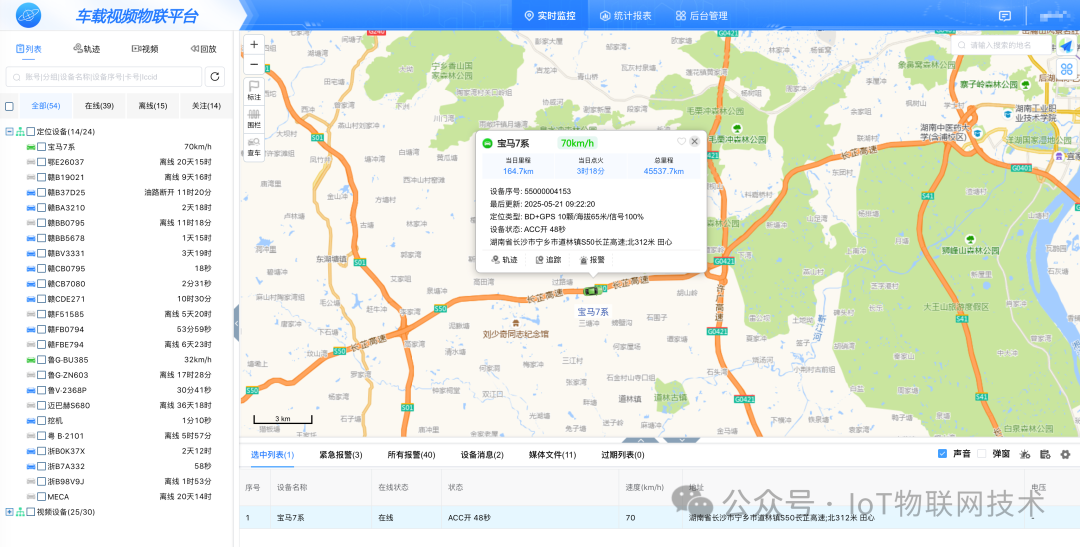Click green car icon for 鲁G-BU385
Image resolution: width=1080 pixels, height=547 pixels.
click(x=31, y=360)
